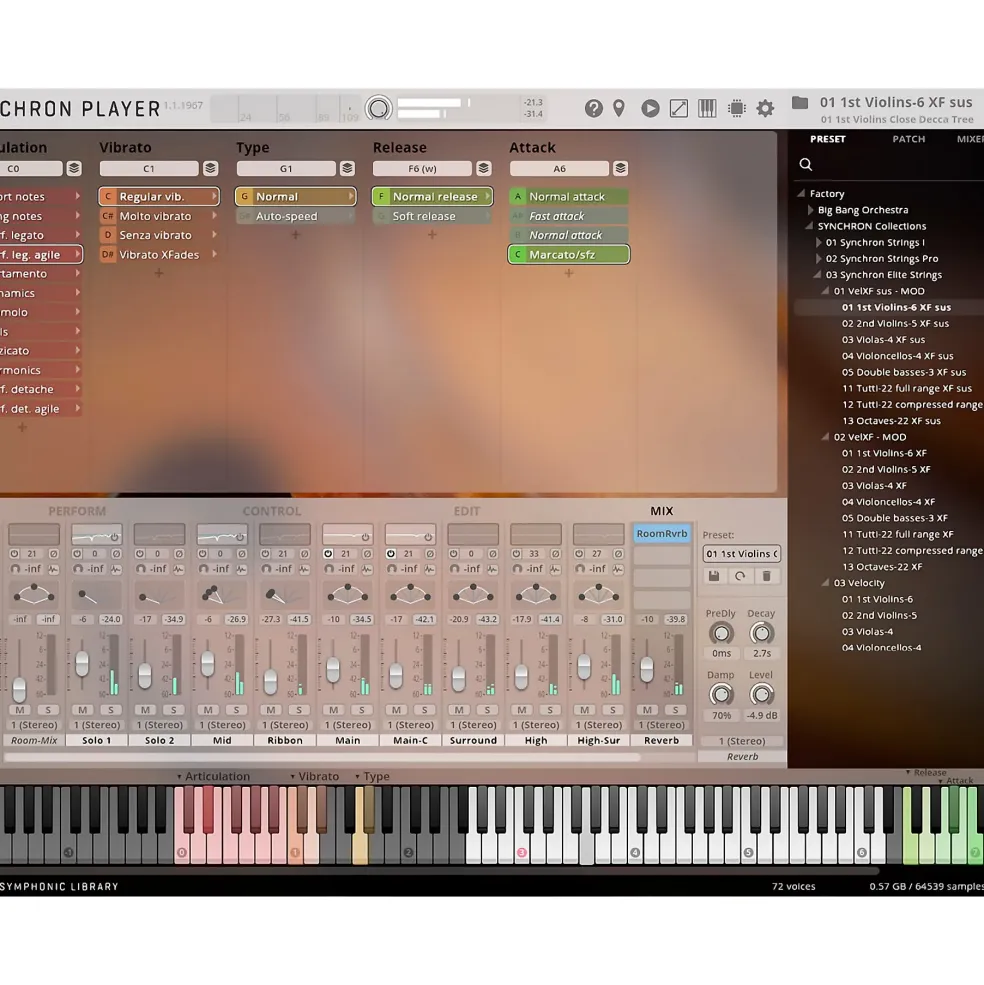Add new slot in Attack column
The image size is (984, 985).
coord(569,273)
